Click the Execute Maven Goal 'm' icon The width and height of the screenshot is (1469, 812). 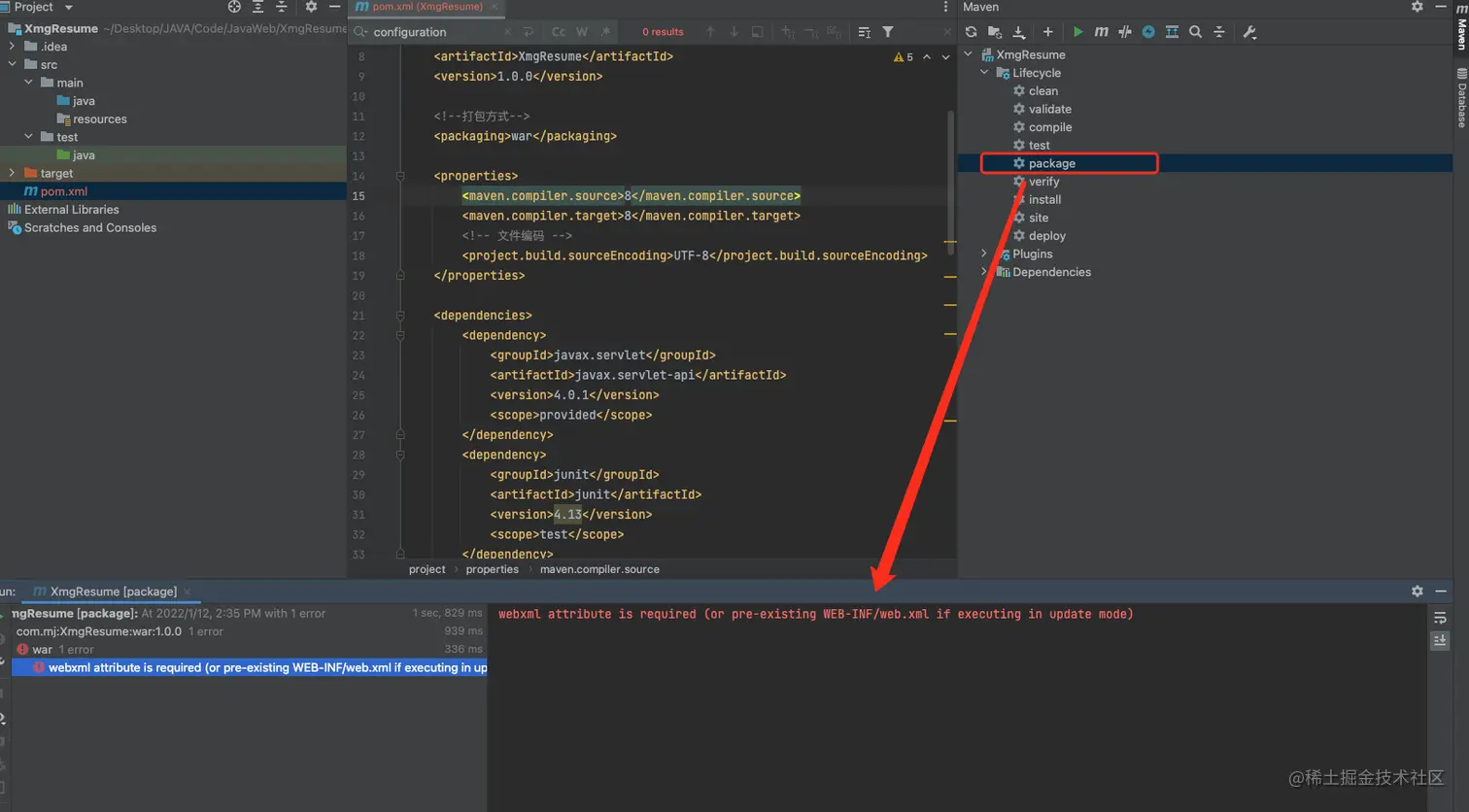[x=1101, y=32]
